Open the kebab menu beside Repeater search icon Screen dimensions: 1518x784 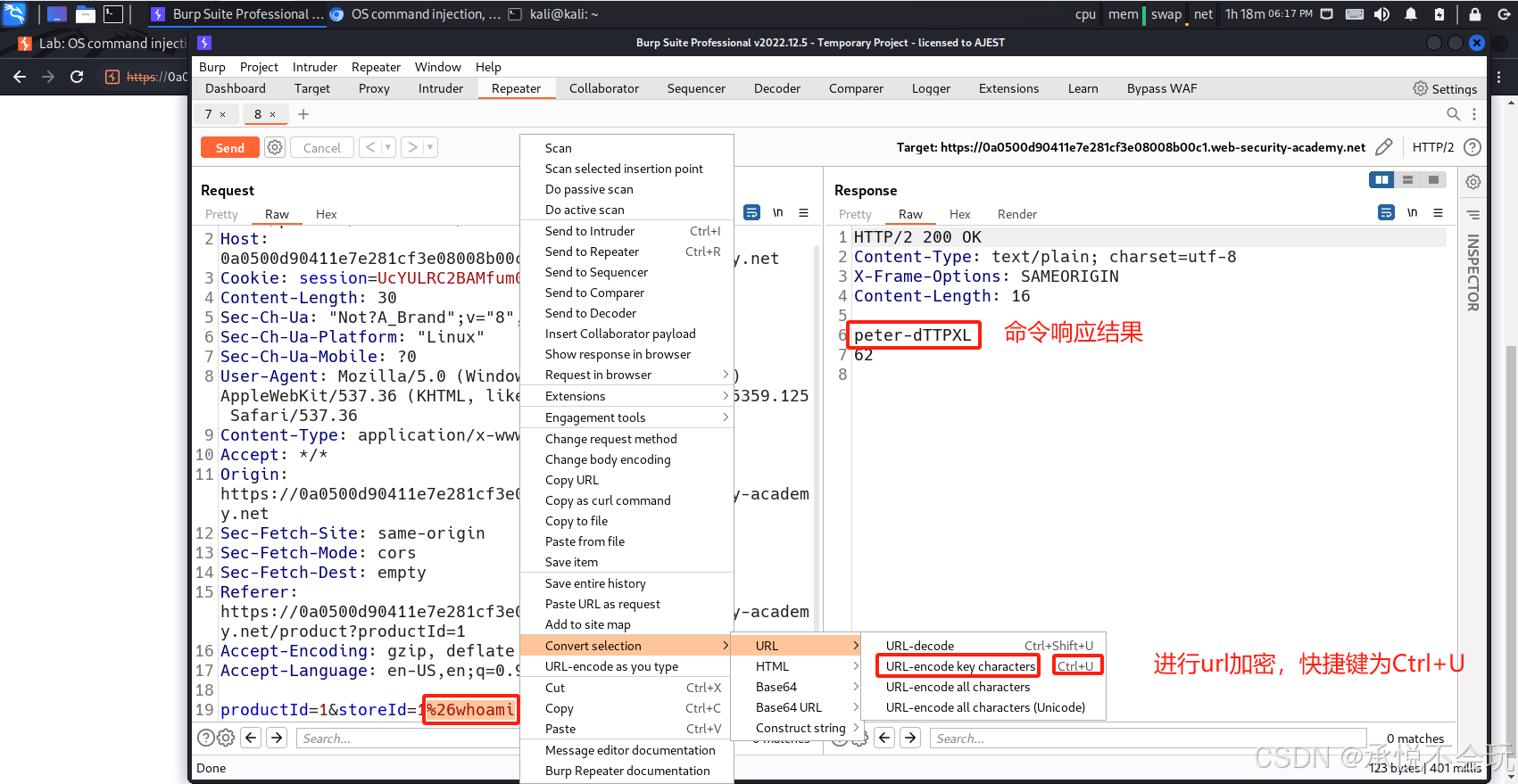pyautogui.click(x=1474, y=114)
